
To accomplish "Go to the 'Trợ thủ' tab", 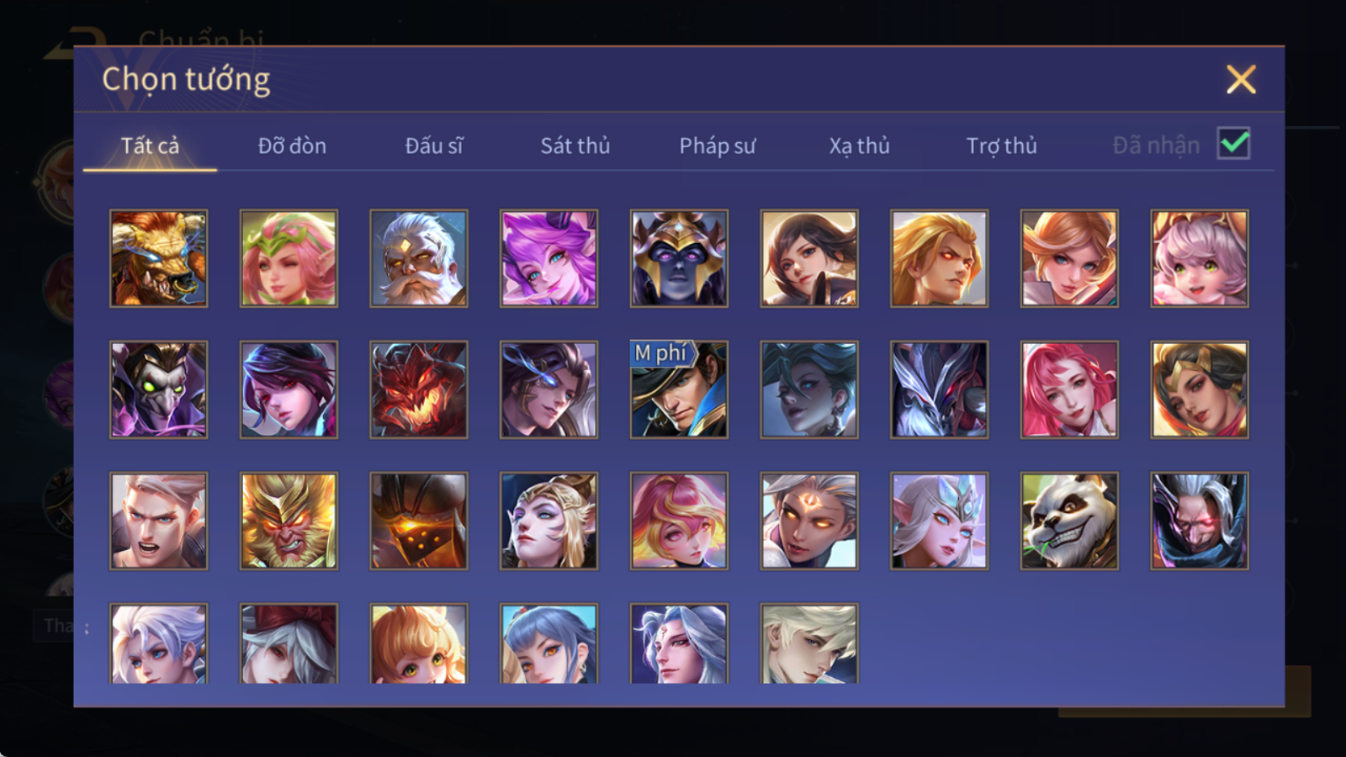I will [1001, 146].
